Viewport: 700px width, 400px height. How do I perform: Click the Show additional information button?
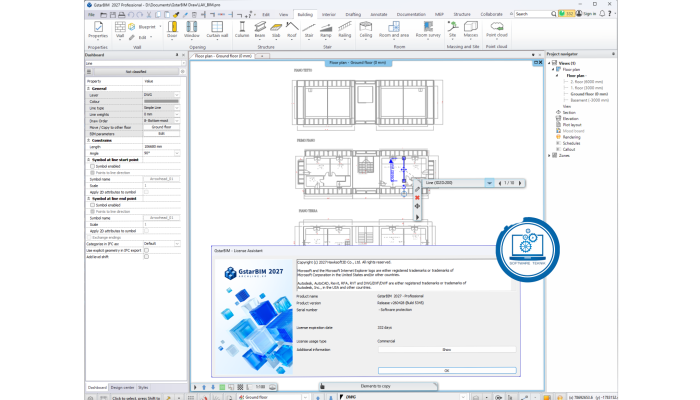(x=447, y=350)
